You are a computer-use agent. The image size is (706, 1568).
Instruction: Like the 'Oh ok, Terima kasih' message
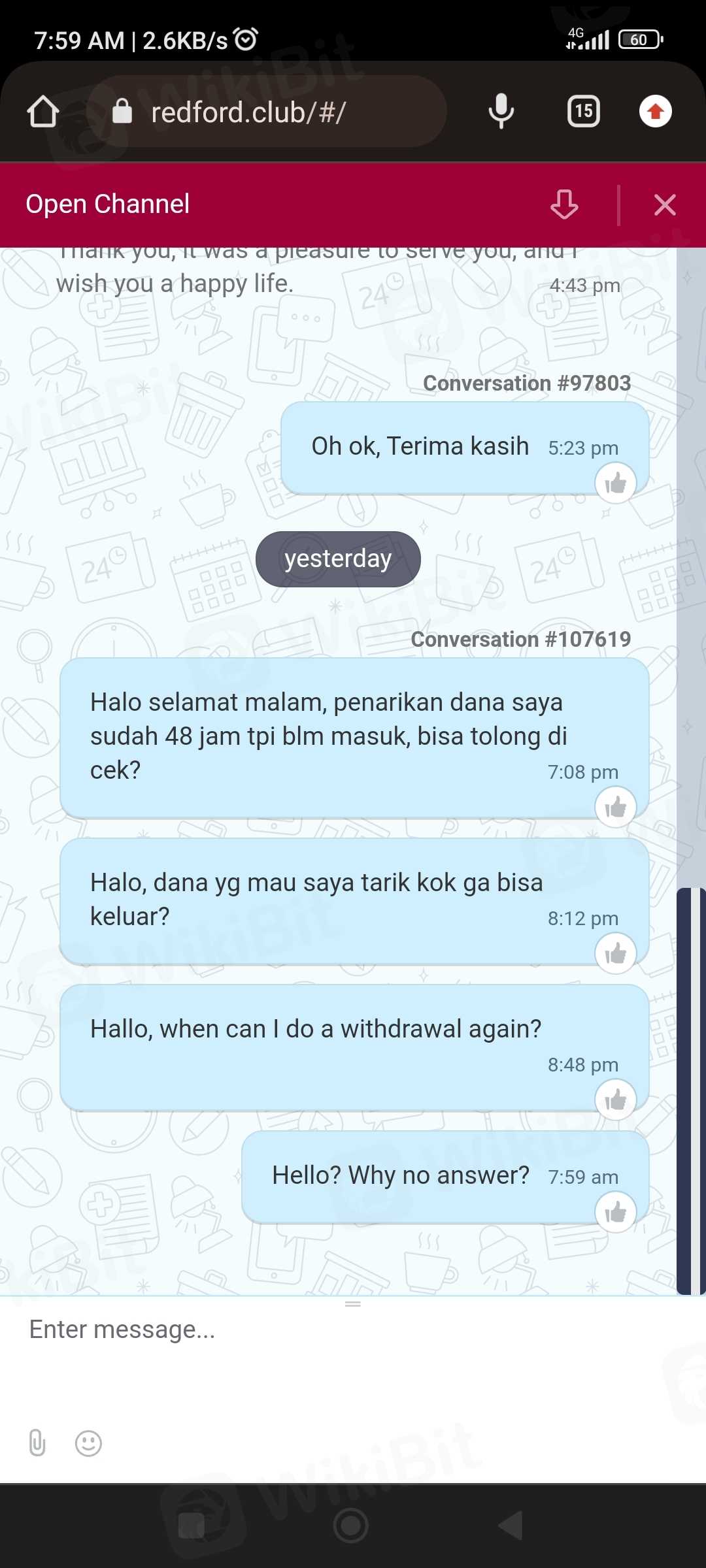point(616,483)
